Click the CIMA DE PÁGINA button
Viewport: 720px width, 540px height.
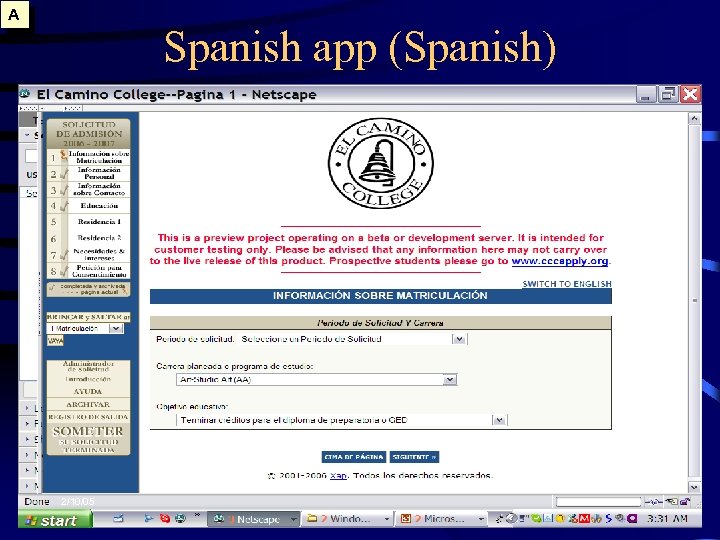pyautogui.click(x=354, y=457)
